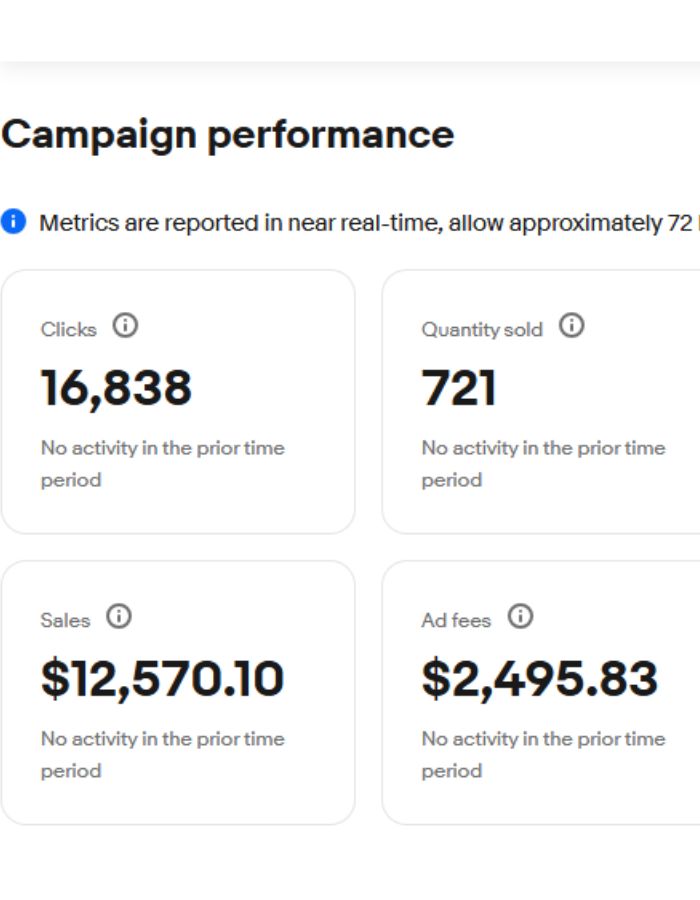Screen dimensions: 700x900
Task: Click the 721 quantity sold figure
Action: [459, 388]
